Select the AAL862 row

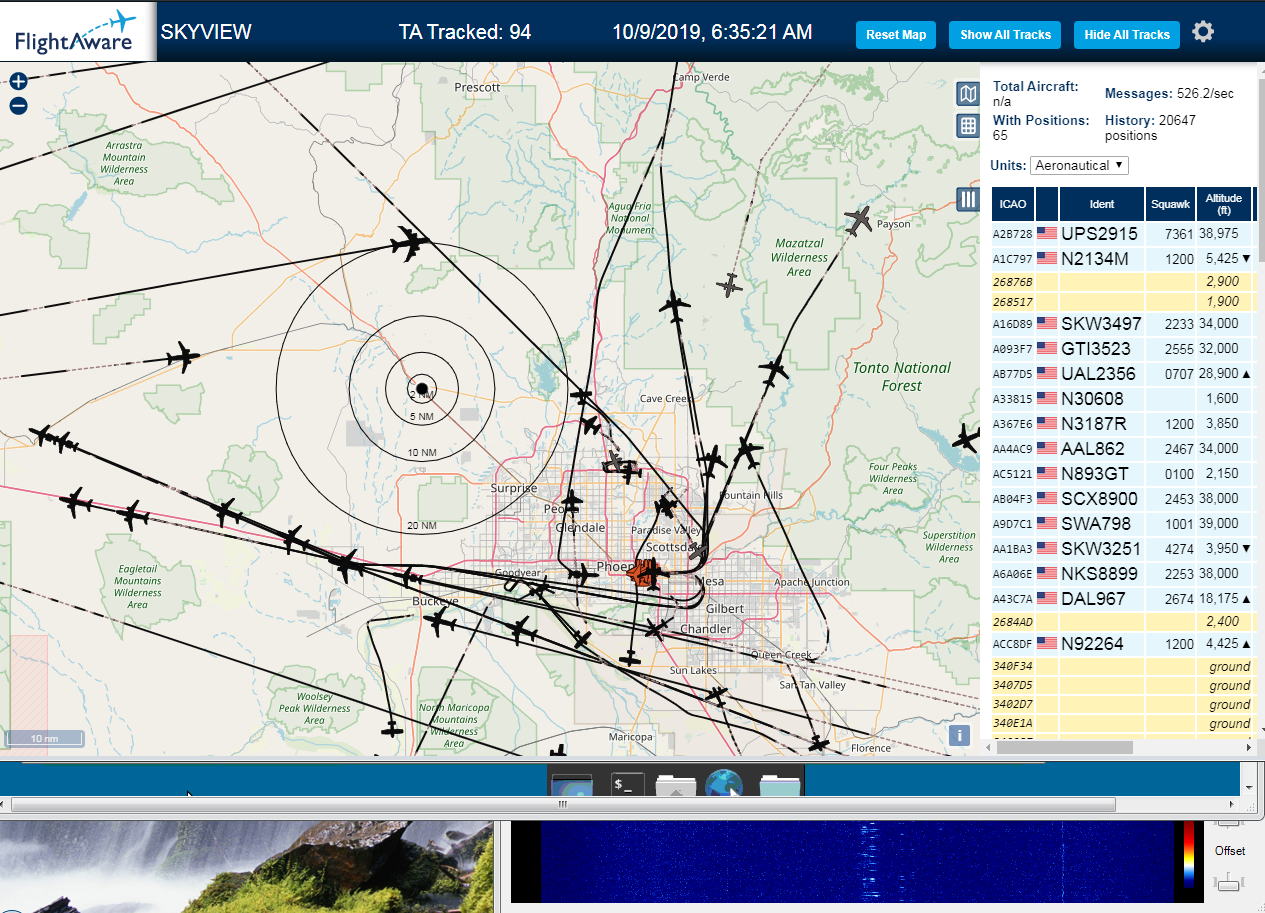coord(1123,449)
